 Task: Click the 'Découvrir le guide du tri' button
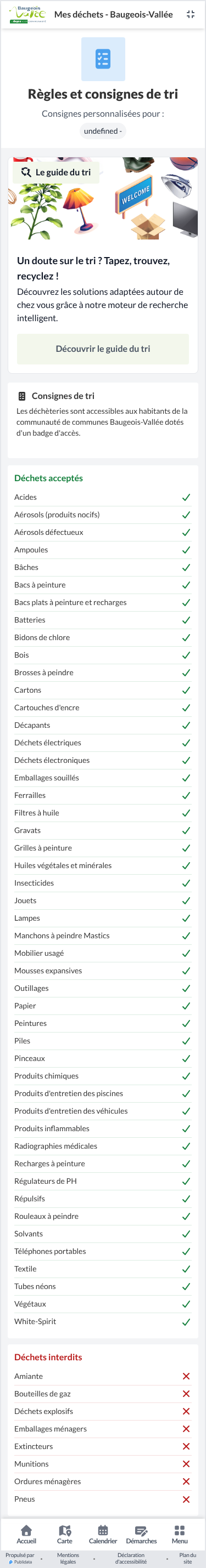pyautogui.click(x=103, y=349)
